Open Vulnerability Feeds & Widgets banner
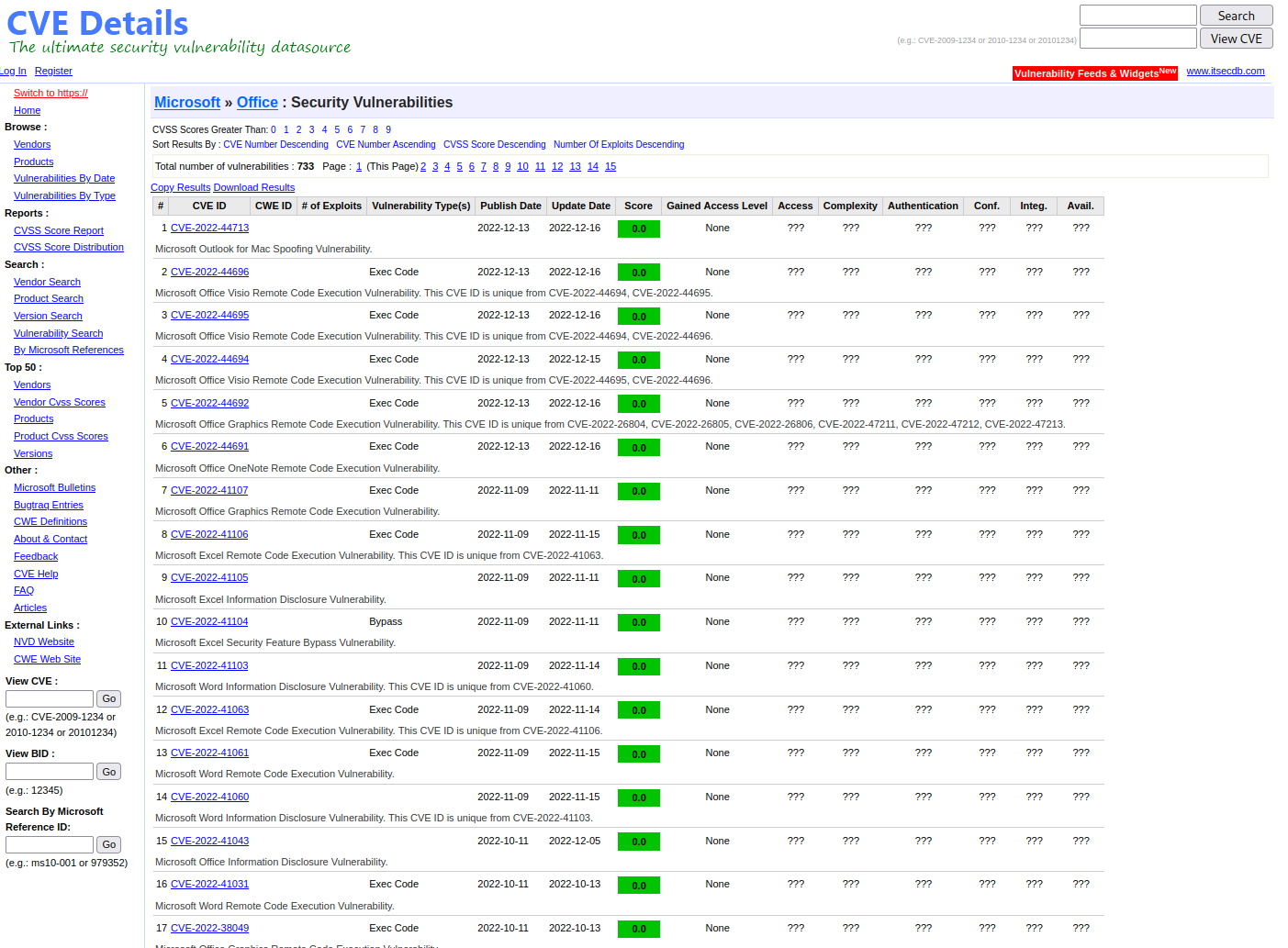1288x948 pixels. pos(1094,73)
